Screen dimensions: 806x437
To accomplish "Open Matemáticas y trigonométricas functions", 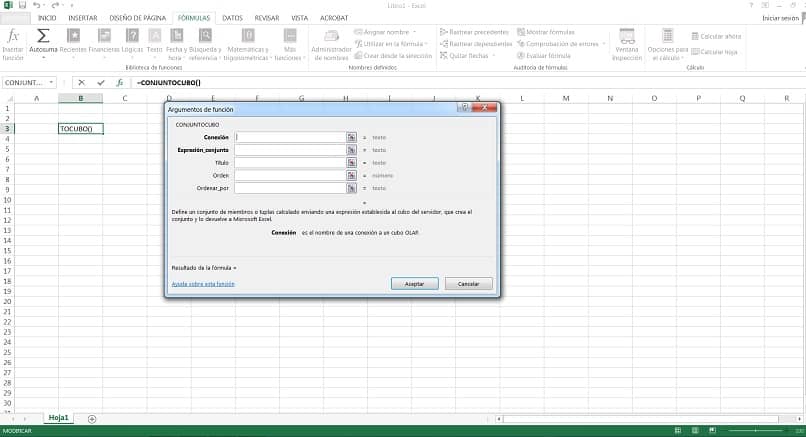I will pyautogui.click(x=248, y=36).
